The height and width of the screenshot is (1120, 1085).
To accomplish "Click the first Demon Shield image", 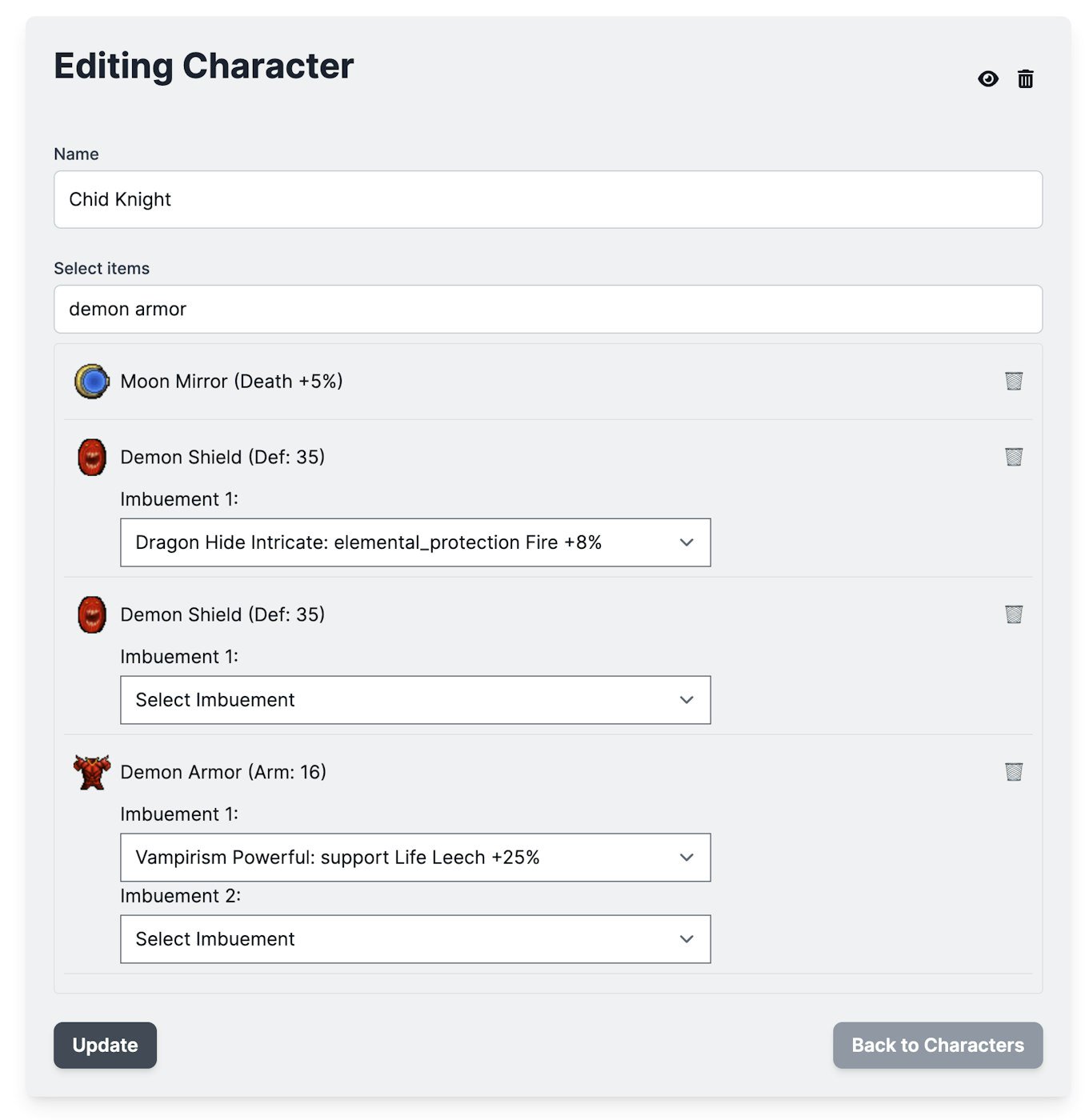I will pyautogui.click(x=92, y=457).
